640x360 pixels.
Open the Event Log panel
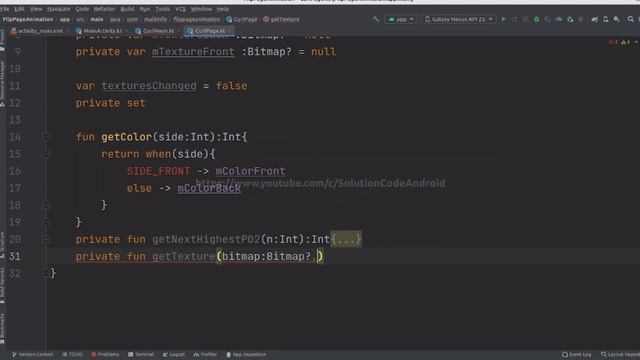click(576, 354)
